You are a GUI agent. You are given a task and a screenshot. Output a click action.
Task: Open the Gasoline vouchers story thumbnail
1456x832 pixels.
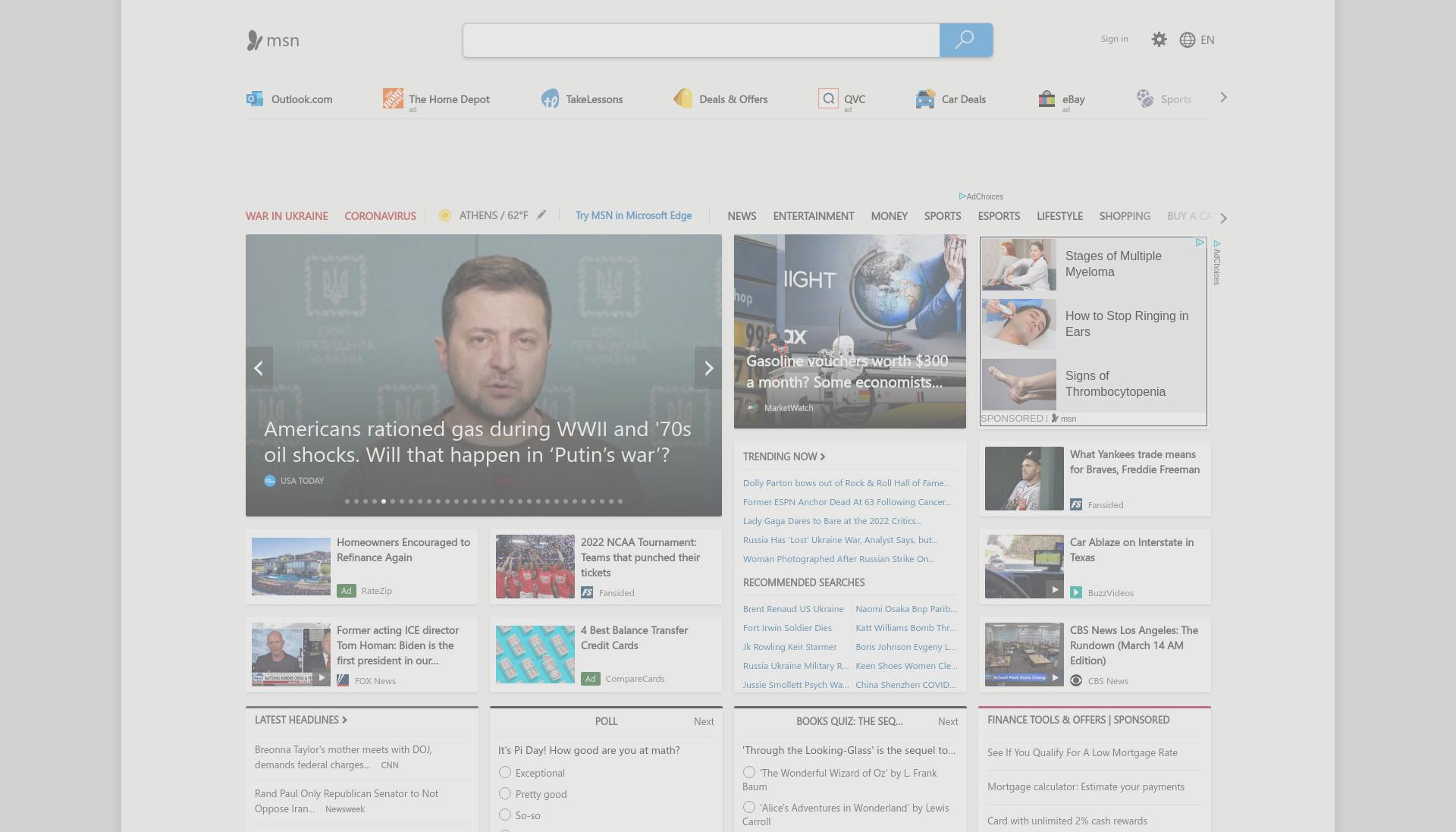pyautogui.click(x=850, y=331)
